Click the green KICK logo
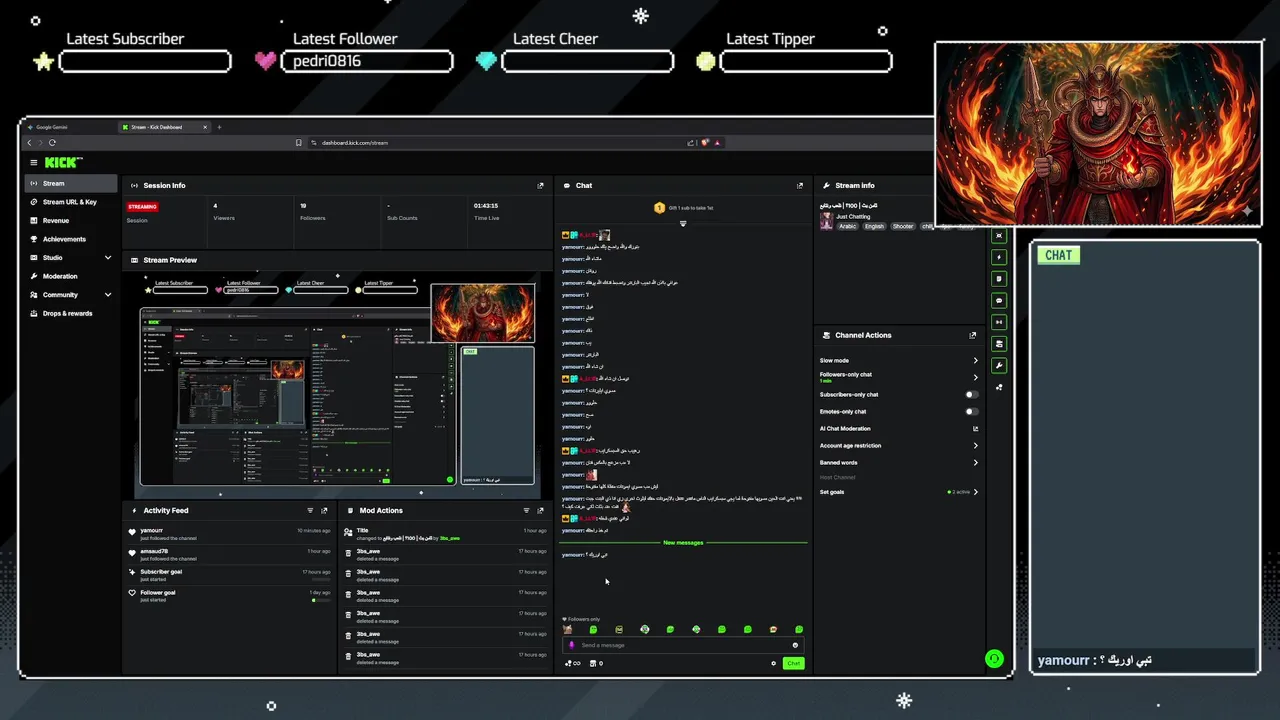This screenshot has height=720, width=1280. pyautogui.click(x=63, y=162)
